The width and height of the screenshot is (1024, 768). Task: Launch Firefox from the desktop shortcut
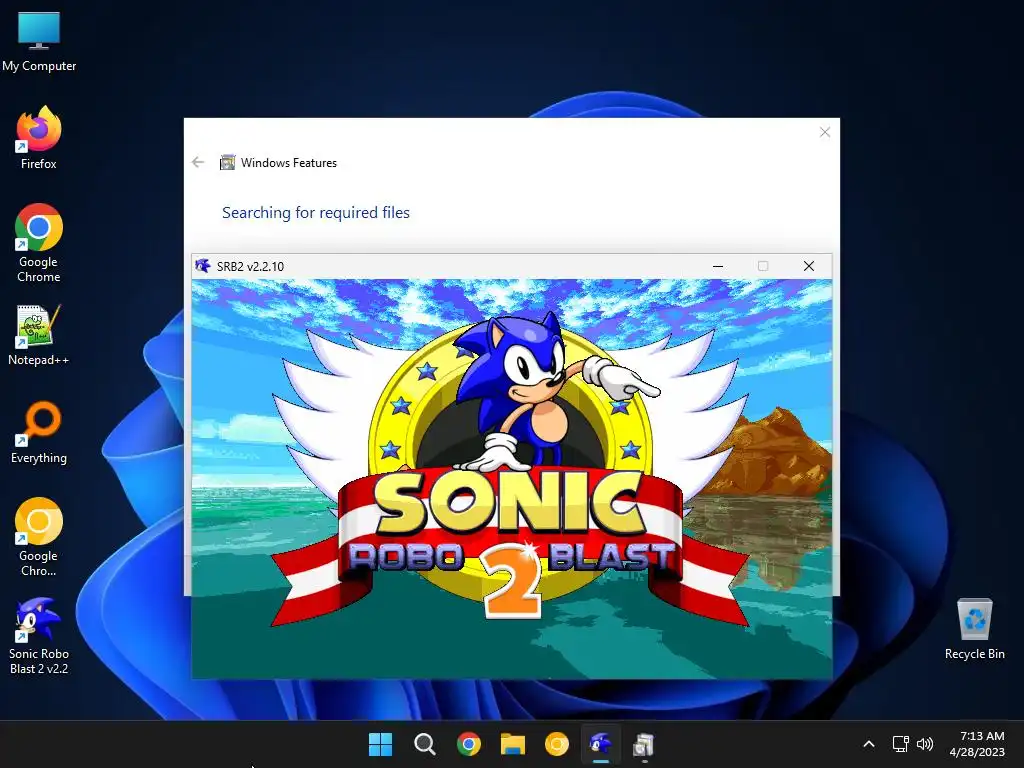(39, 138)
